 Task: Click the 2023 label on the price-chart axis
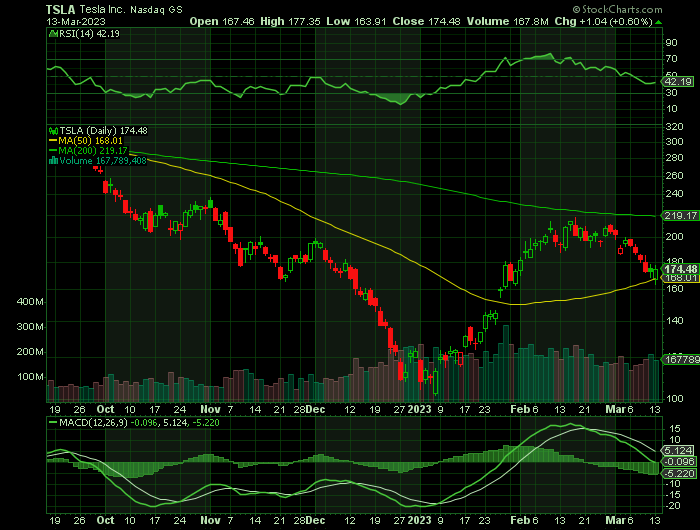coord(420,409)
